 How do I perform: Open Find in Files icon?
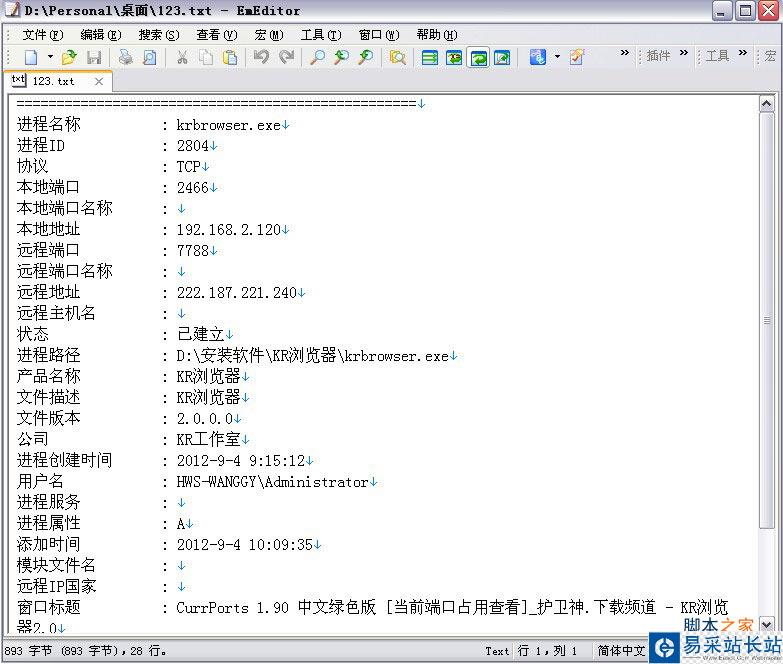tap(397, 57)
